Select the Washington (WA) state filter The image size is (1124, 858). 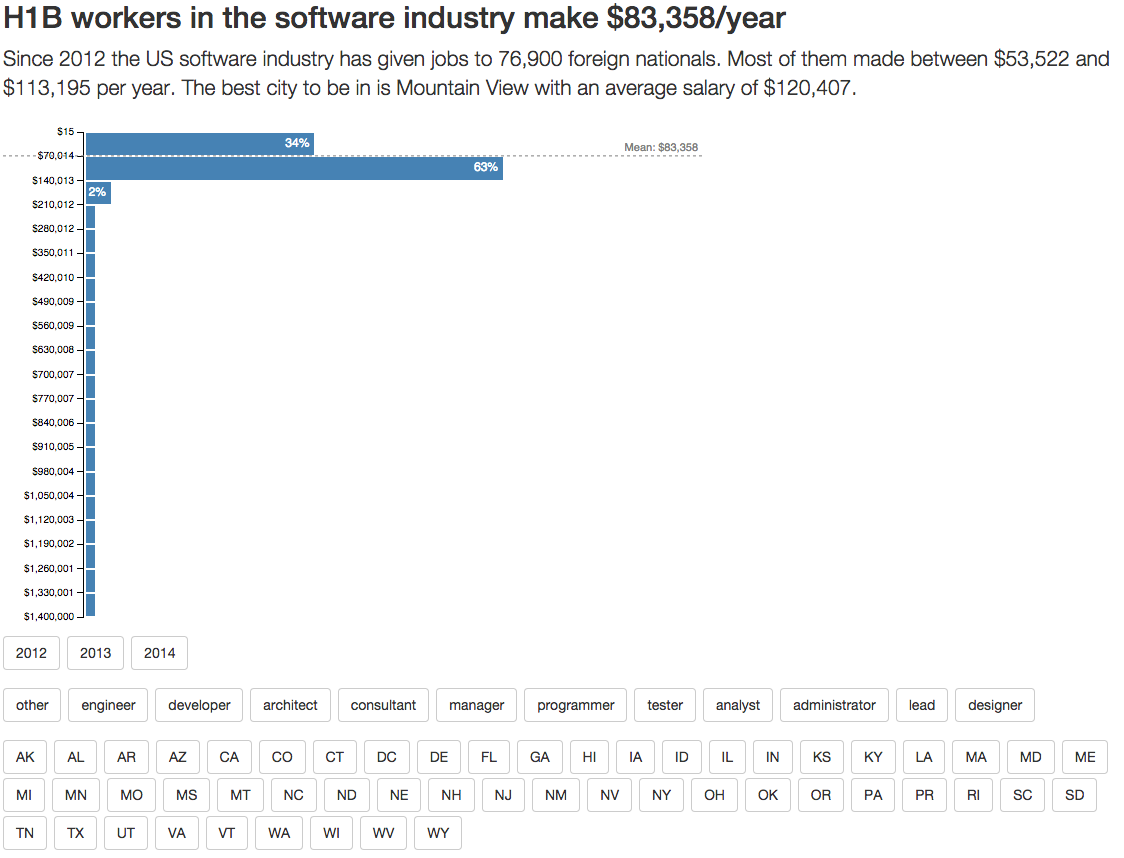278,833
